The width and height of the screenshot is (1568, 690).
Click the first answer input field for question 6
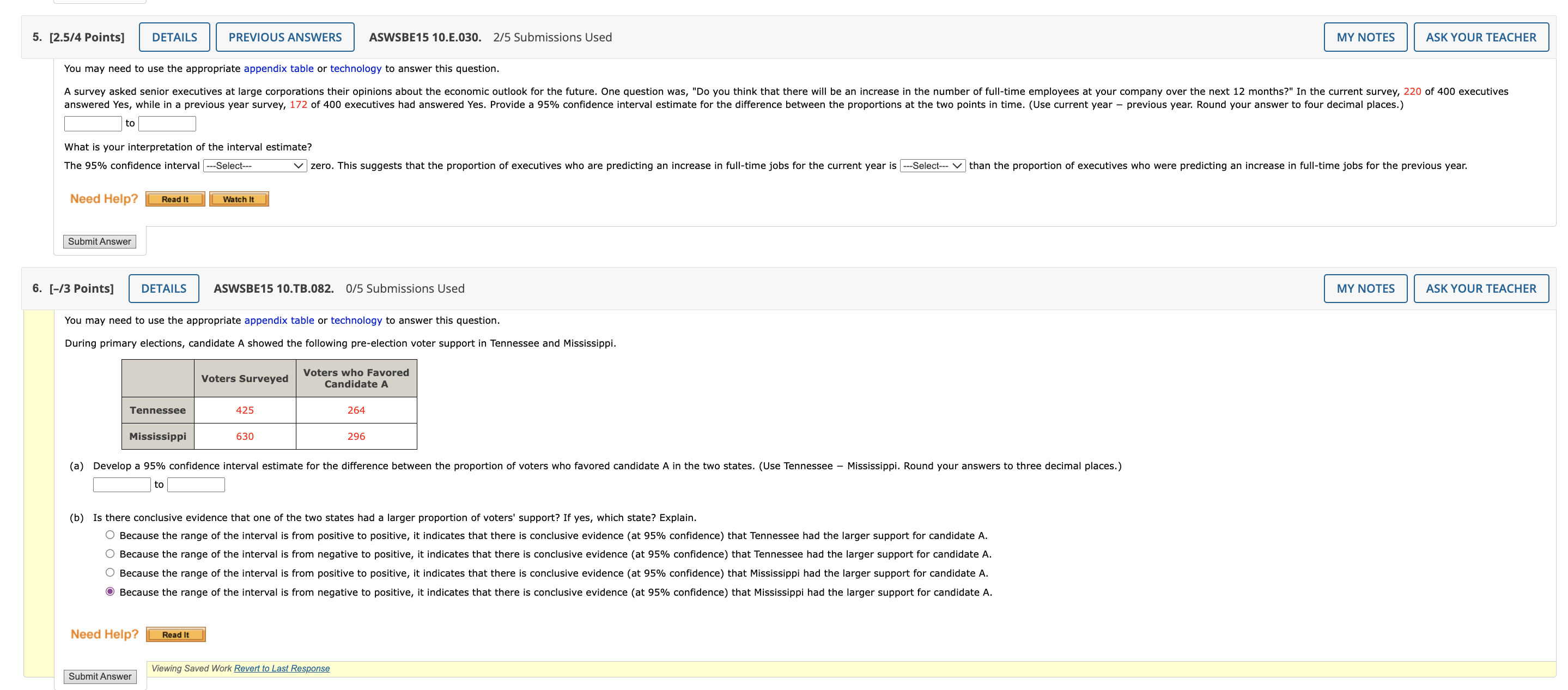pos(121,484)
